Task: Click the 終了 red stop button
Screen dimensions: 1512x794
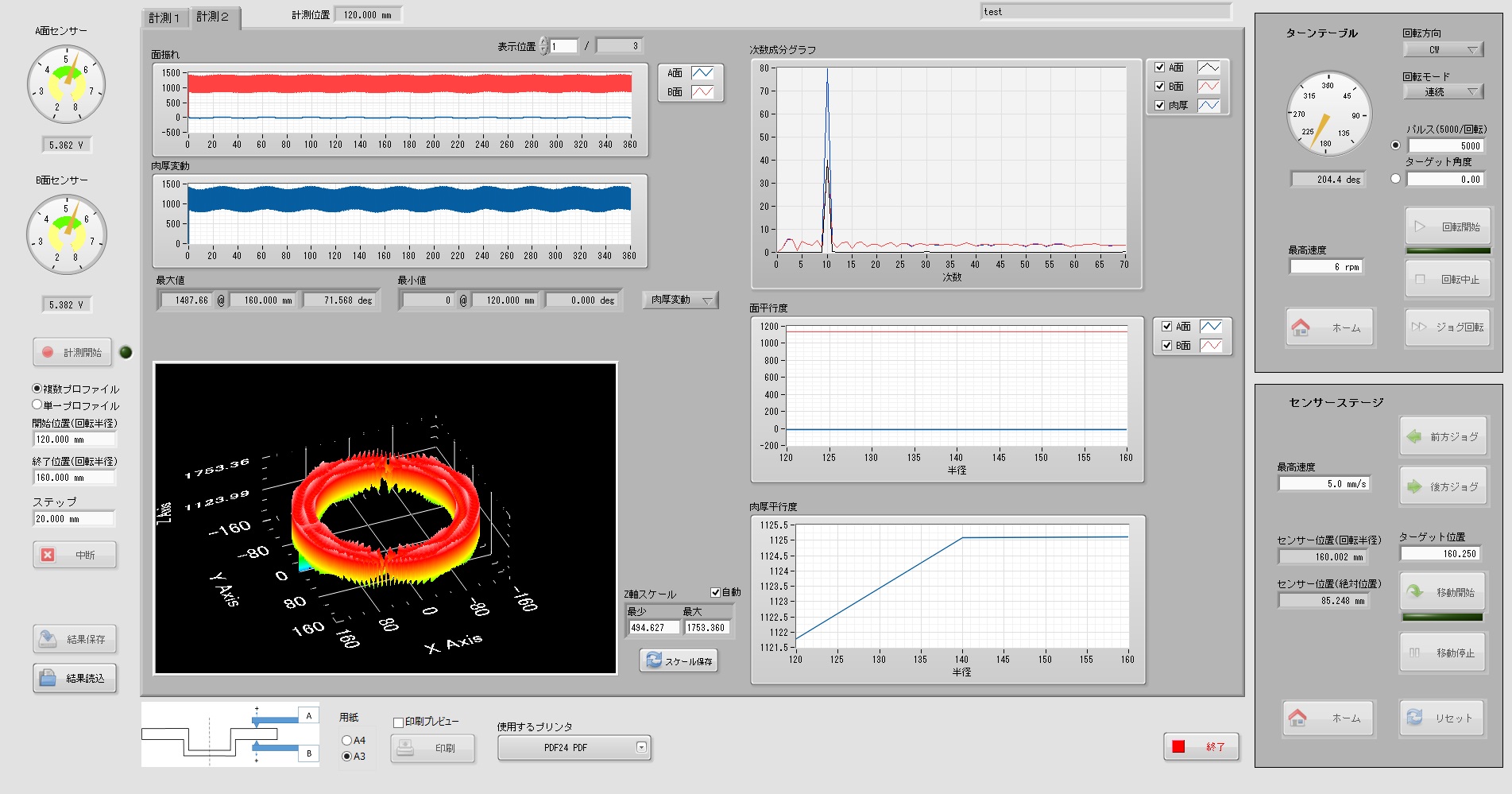Action: pos(1201,746)
